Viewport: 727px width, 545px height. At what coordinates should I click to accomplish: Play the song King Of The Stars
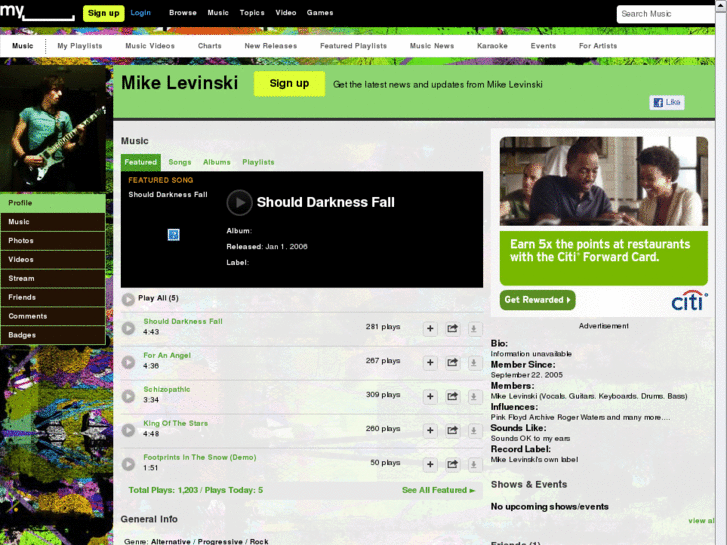point(128,430)
